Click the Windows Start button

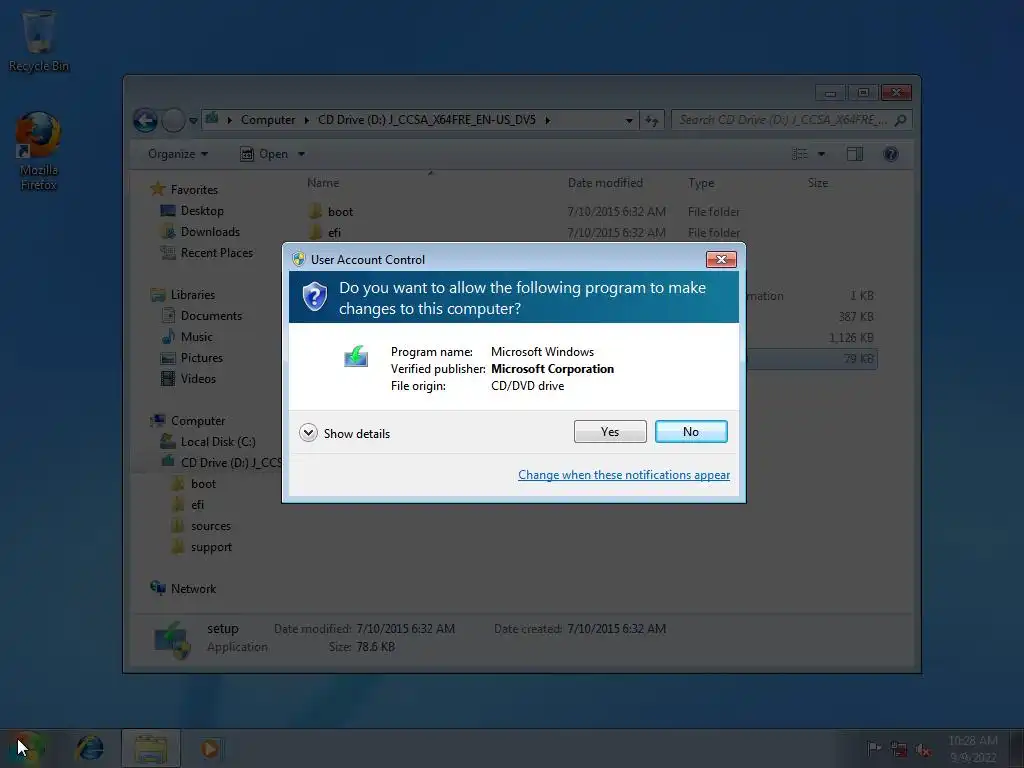pyautogui.click(x=26, y=748)
